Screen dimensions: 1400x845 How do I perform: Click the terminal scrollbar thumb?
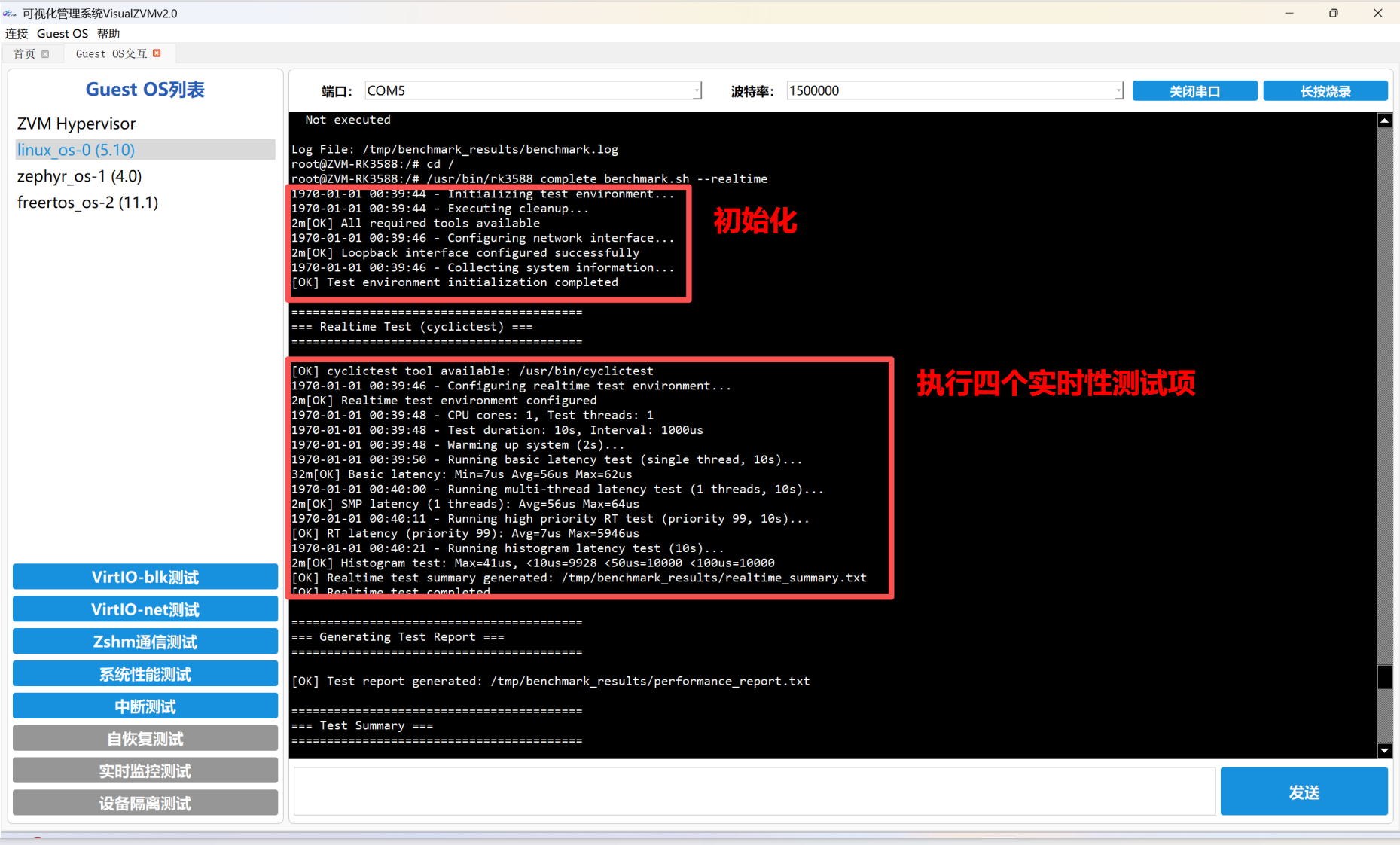[1384, 676]
